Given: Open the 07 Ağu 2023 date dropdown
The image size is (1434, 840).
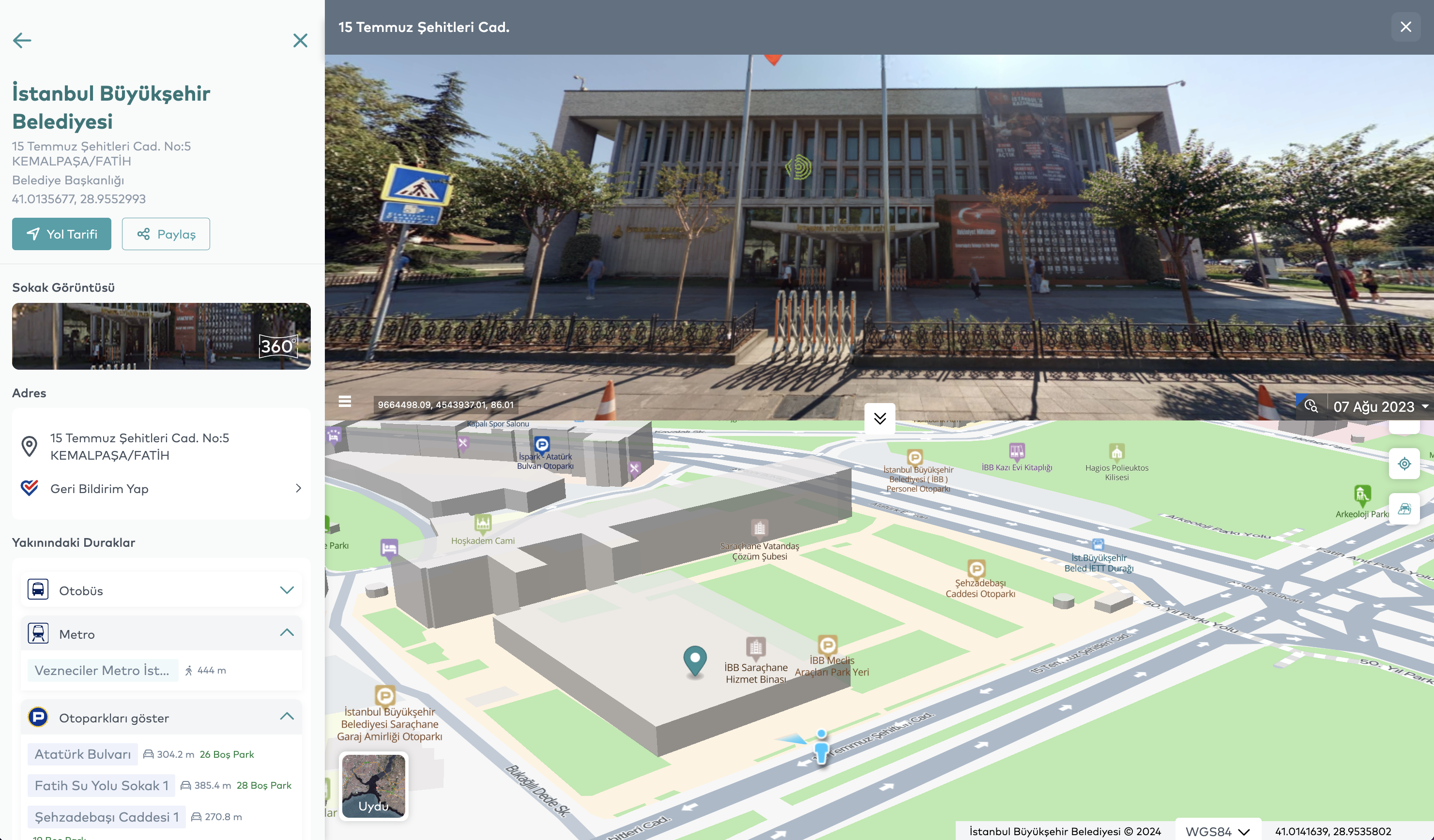Looking at the screenshot, I should pos(1381,406).
